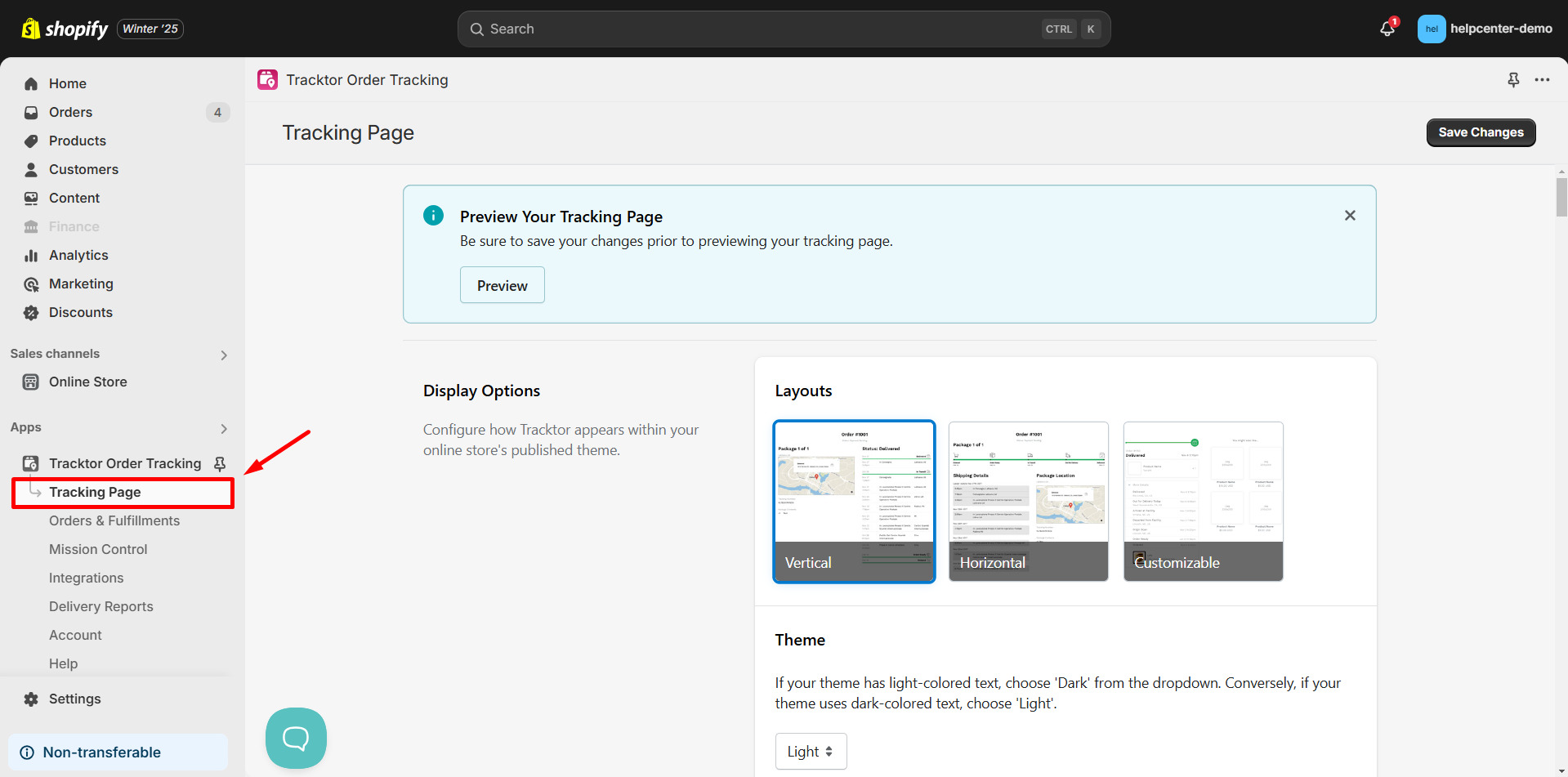Screen dimensions: 1568x777
Task: Expand the Sales channels section
Action: 223,355
